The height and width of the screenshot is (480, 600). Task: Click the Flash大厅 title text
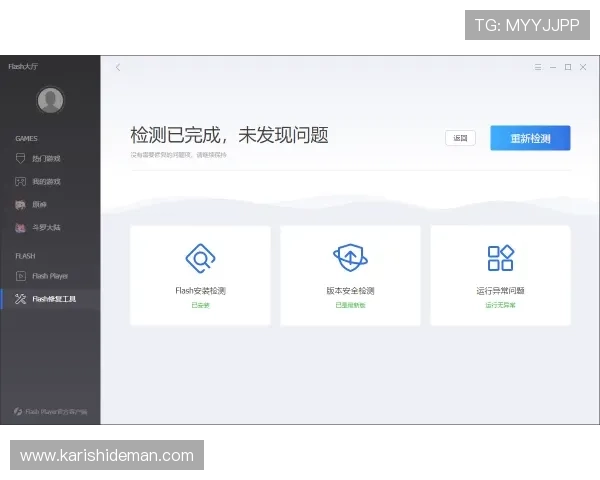click(23, 66)
